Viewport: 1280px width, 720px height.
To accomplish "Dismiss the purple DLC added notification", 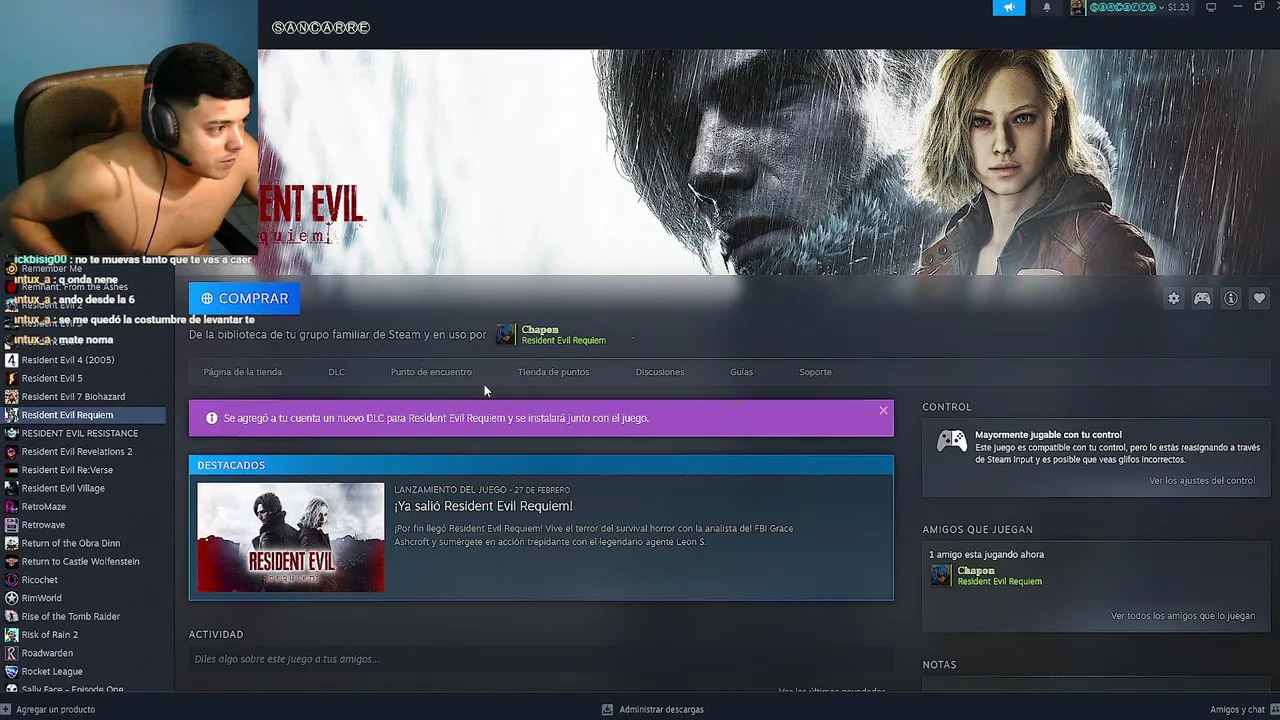I will pyautogui.click(x=883, y=410).
